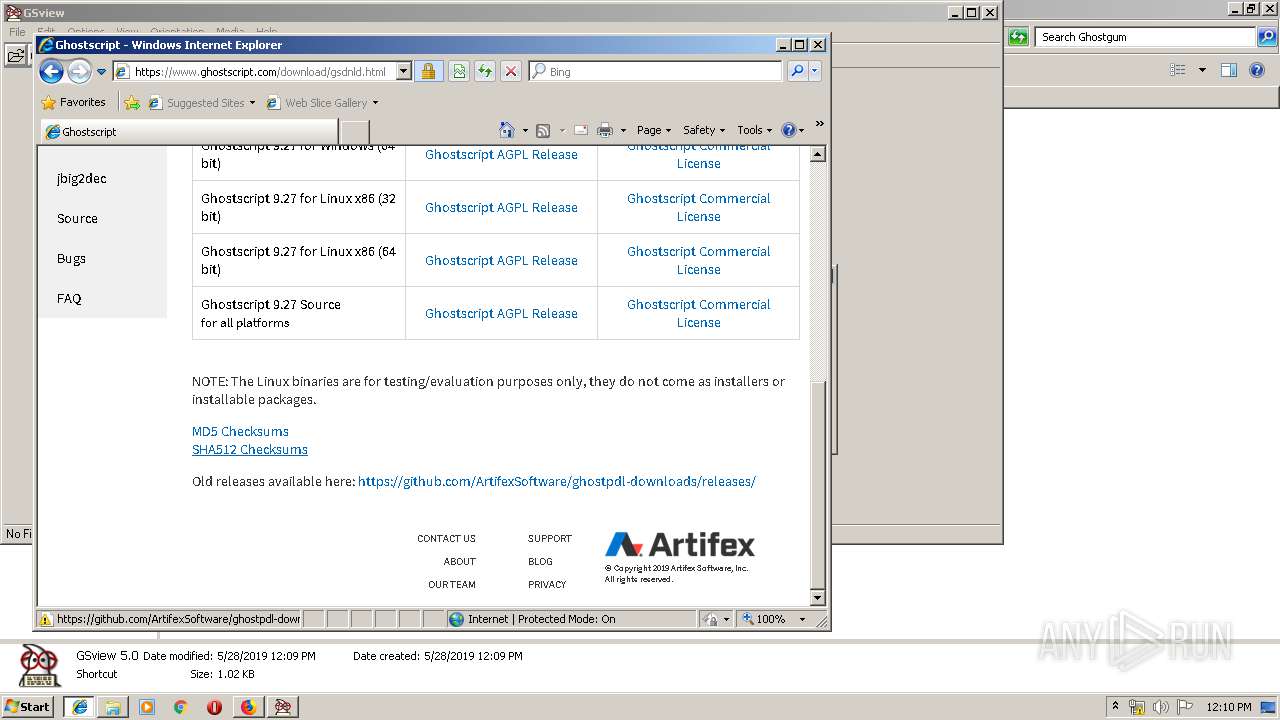Click the page scrollbar down arrow

pos(817,598)
